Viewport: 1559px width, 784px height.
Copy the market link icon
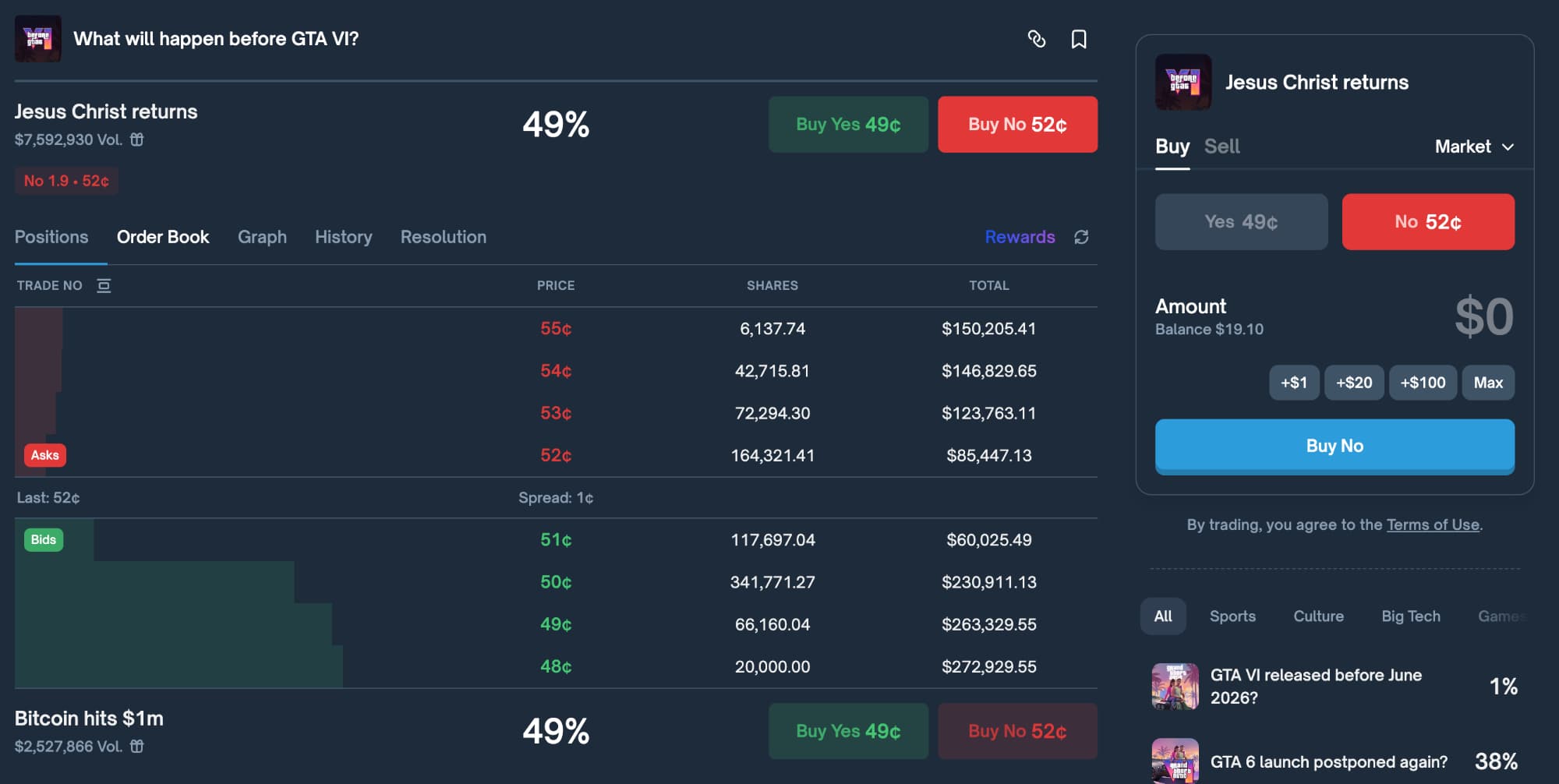[1036, 39]
